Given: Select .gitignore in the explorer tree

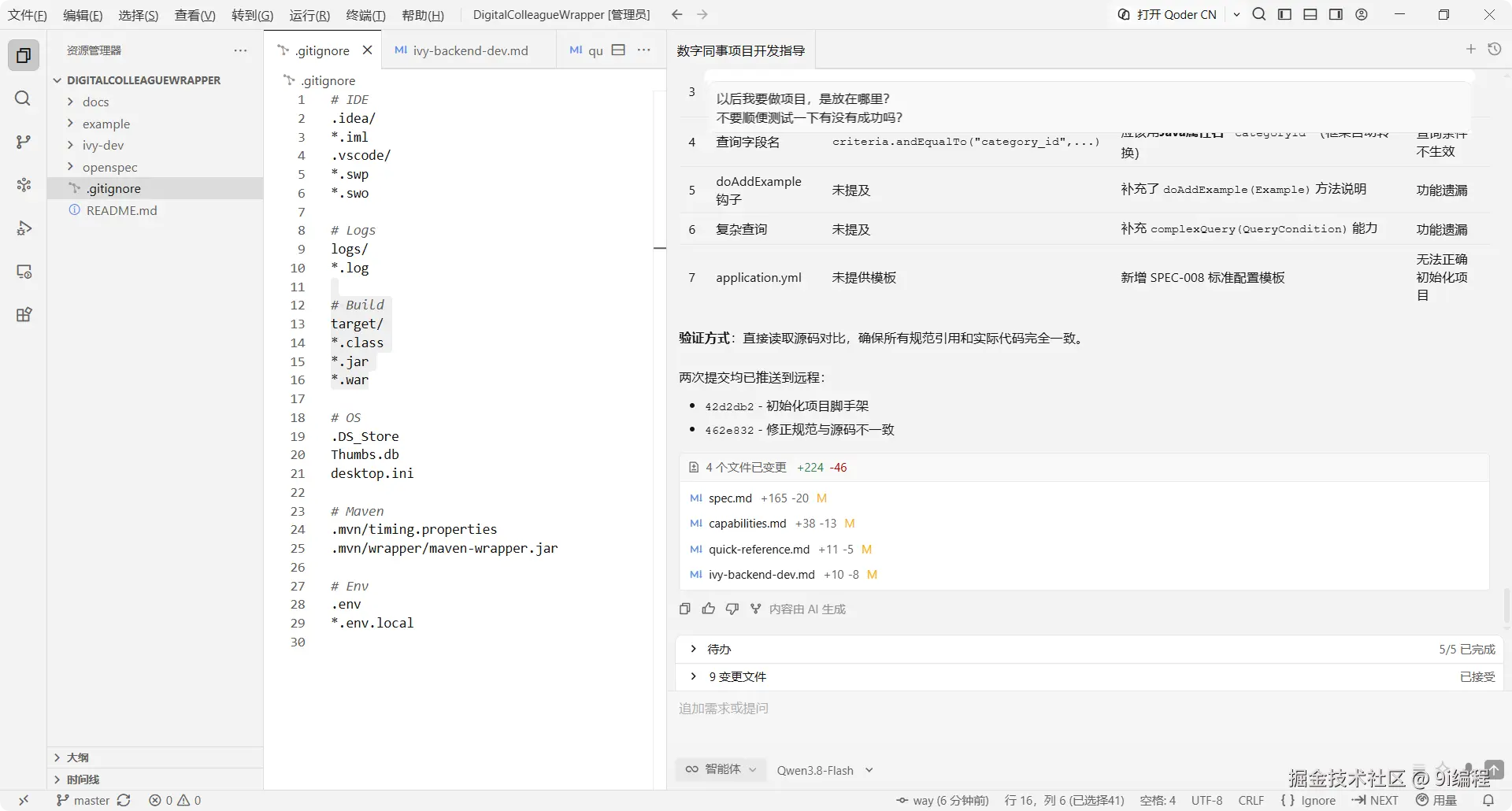Looking at the screenshot, I should [x=155, y=188].
